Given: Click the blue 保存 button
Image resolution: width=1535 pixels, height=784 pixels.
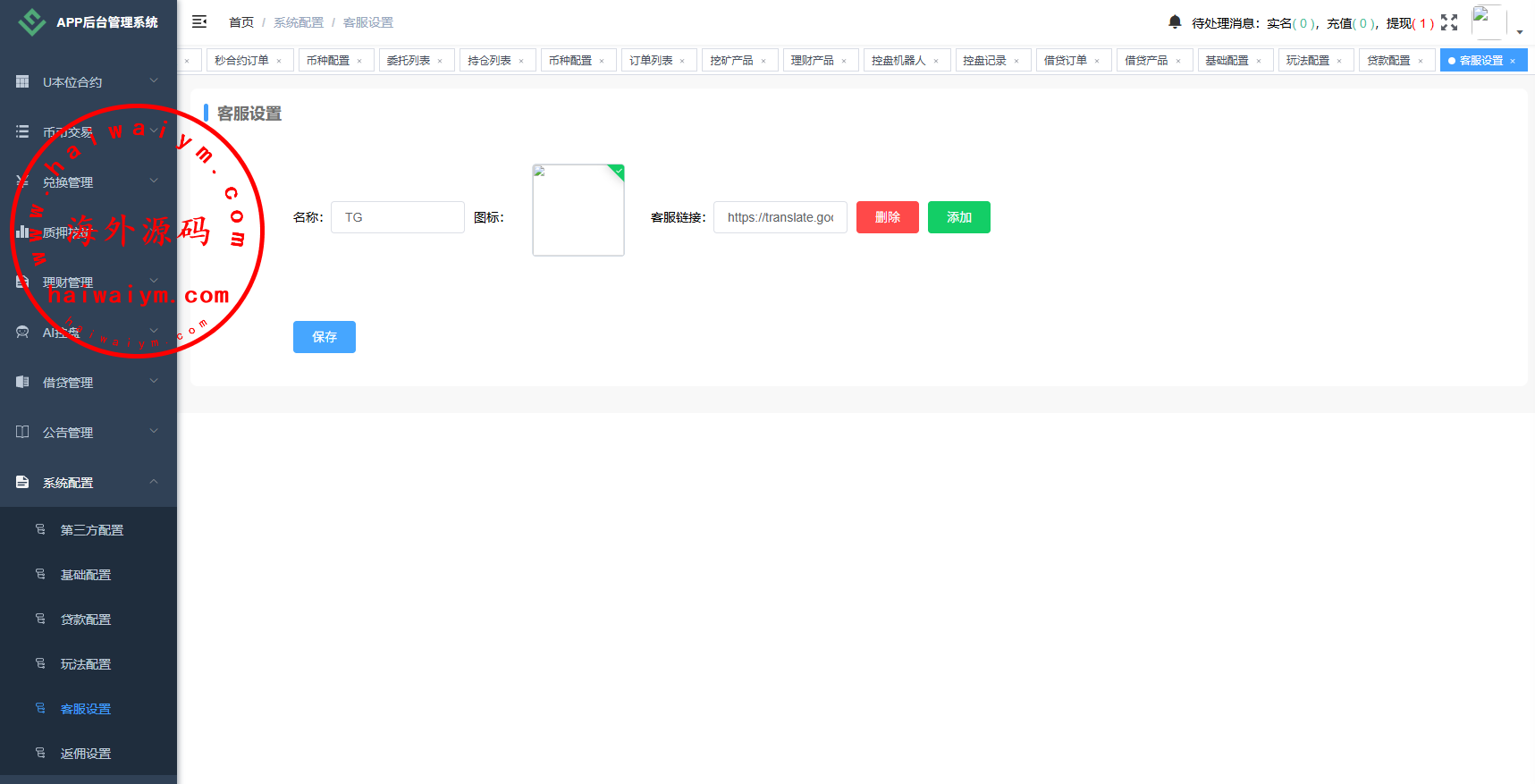Looking at the screenshot, I should (x=324, y=337).
